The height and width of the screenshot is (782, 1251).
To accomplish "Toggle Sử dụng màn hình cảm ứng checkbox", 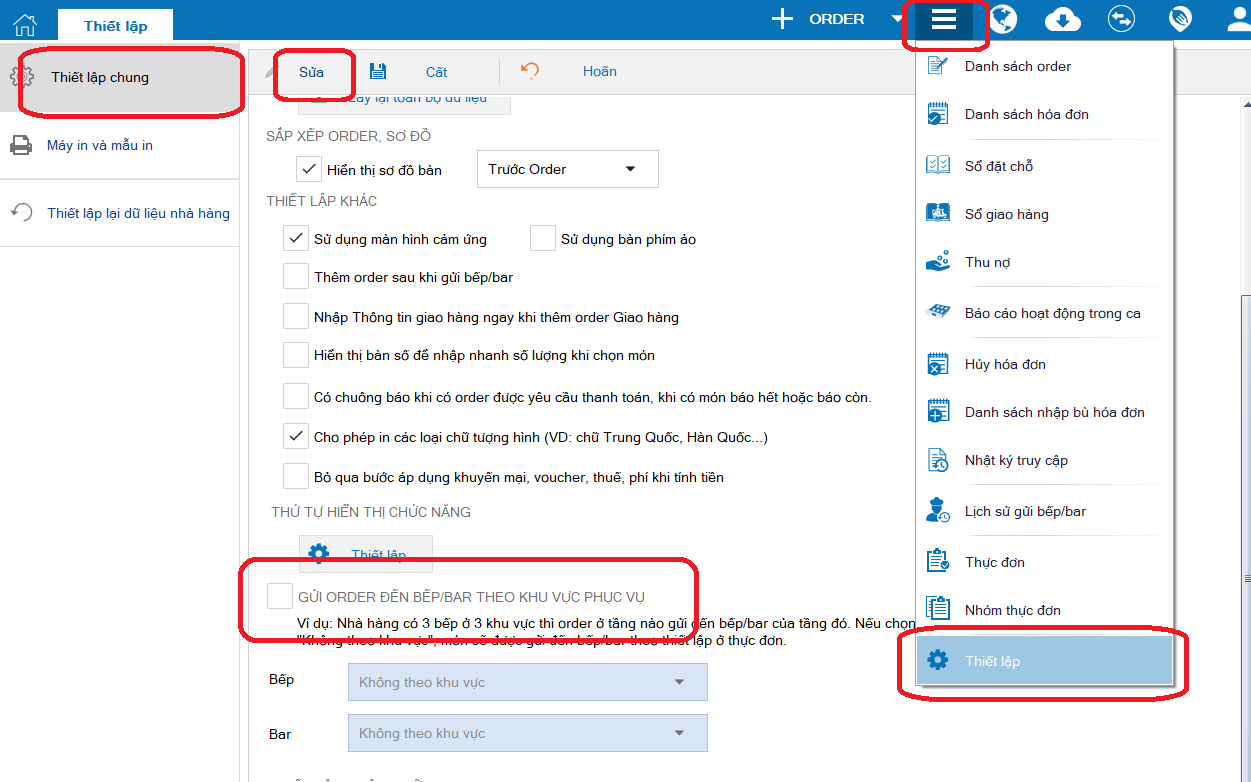I will point(295,239).
